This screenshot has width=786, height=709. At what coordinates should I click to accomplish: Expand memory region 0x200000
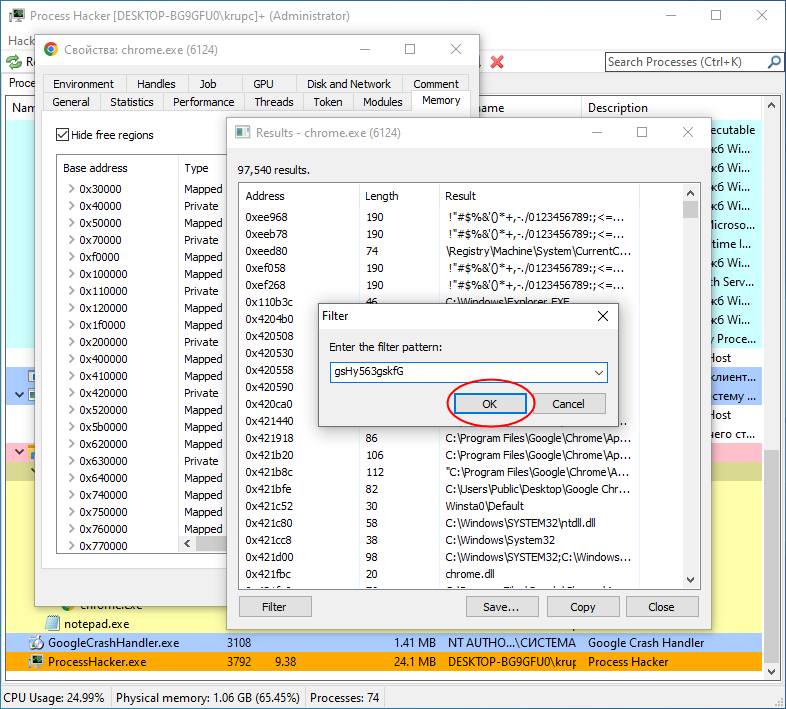[71, 342]
